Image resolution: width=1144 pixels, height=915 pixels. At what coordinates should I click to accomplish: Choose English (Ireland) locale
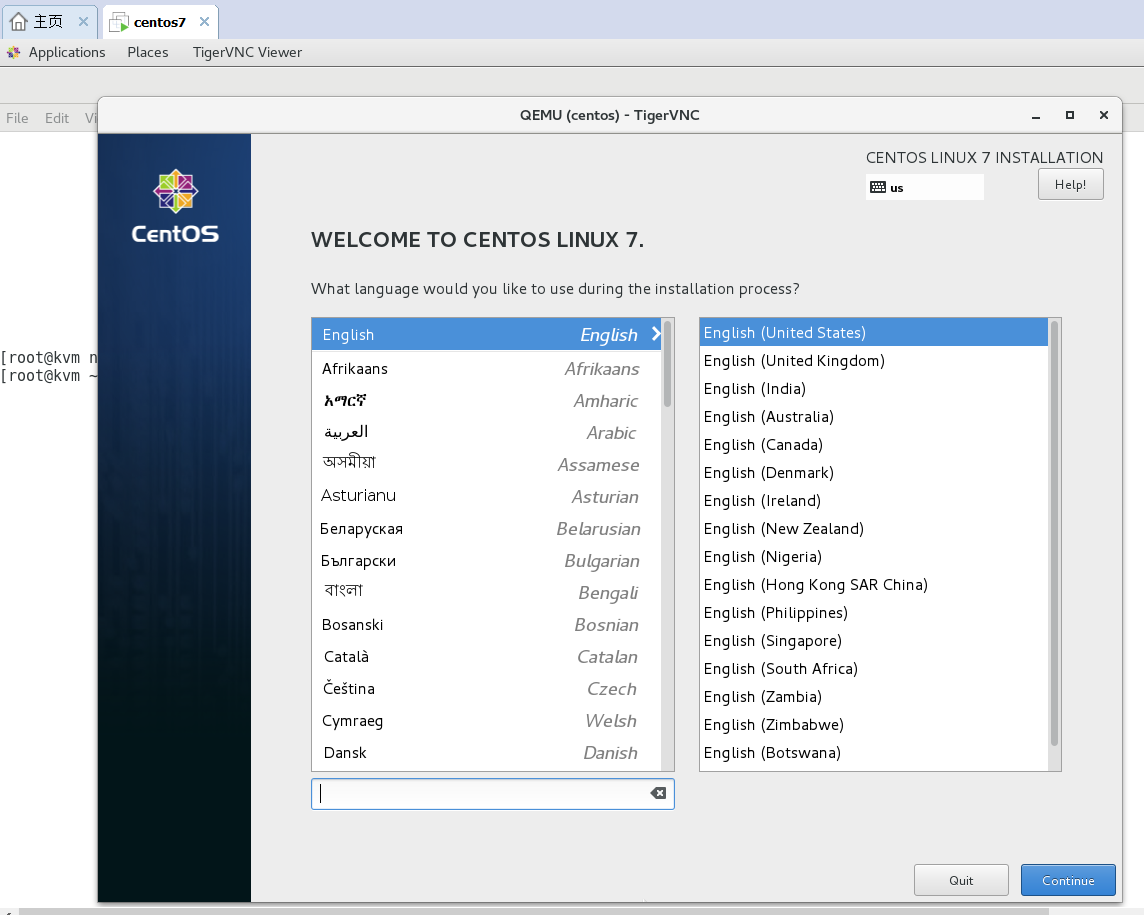coord(874,501)
